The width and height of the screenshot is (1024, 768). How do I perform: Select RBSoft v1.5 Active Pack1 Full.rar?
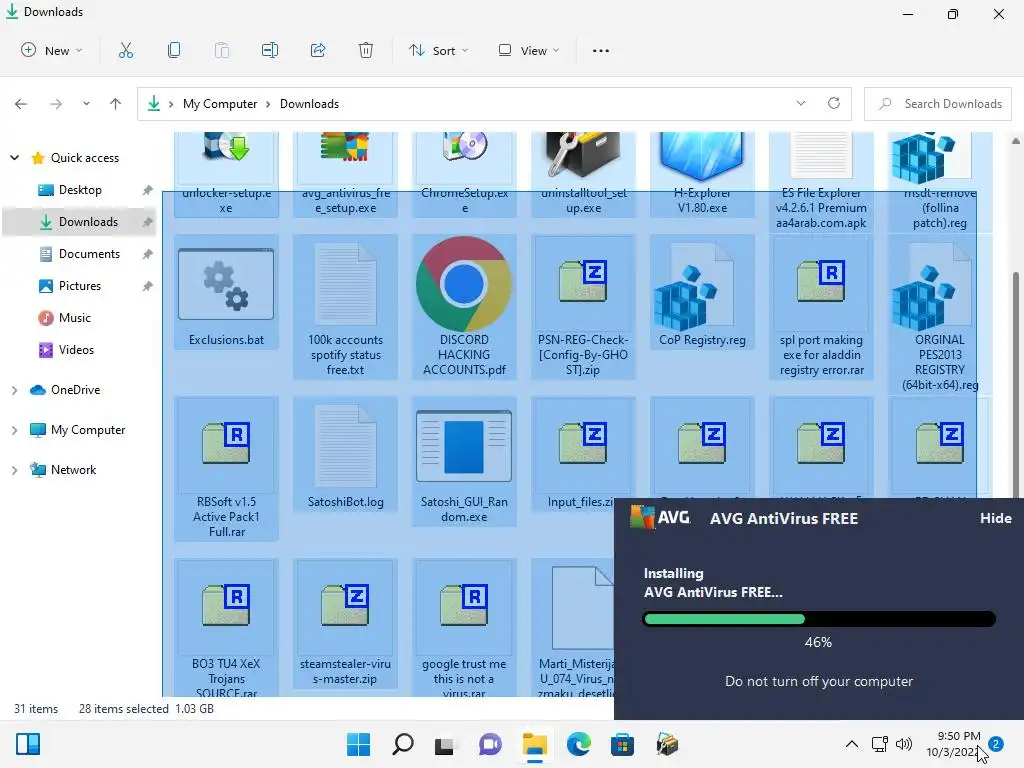point(227,469)
